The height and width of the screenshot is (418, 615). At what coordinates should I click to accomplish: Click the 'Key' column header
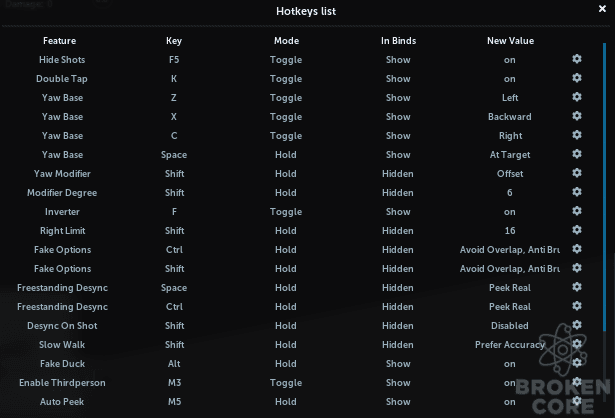point(174,41)
